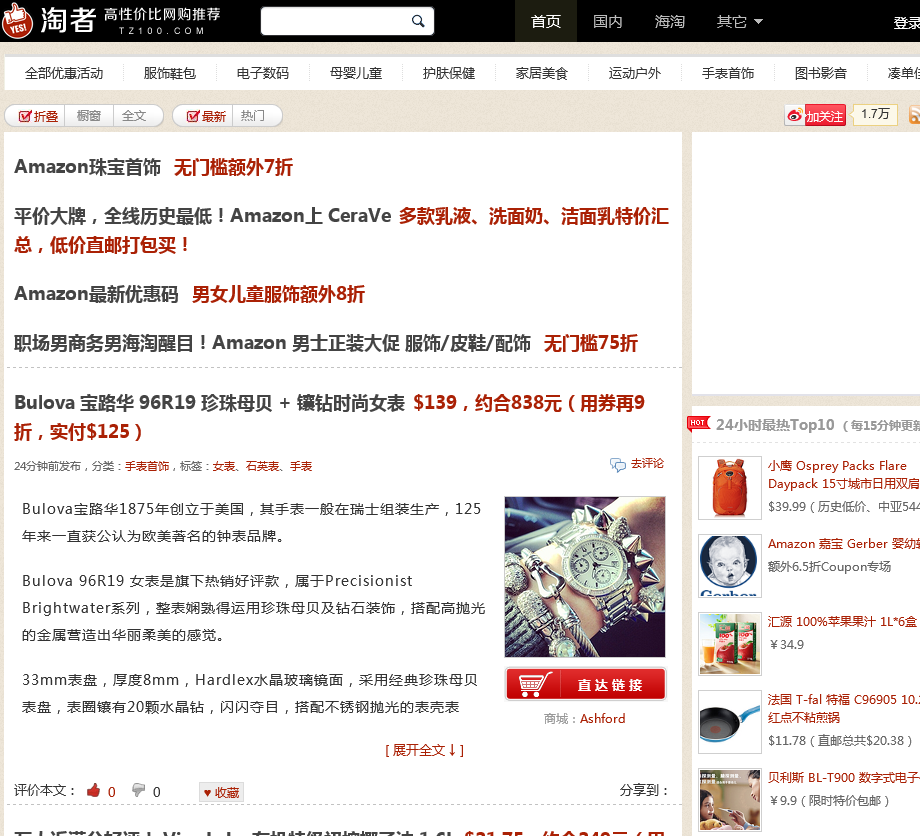This screenshot has width=920, height=836.
Task: Click the T-fal frying pan thumbnail
Action: pyautogui.click(x=729, y=722)
